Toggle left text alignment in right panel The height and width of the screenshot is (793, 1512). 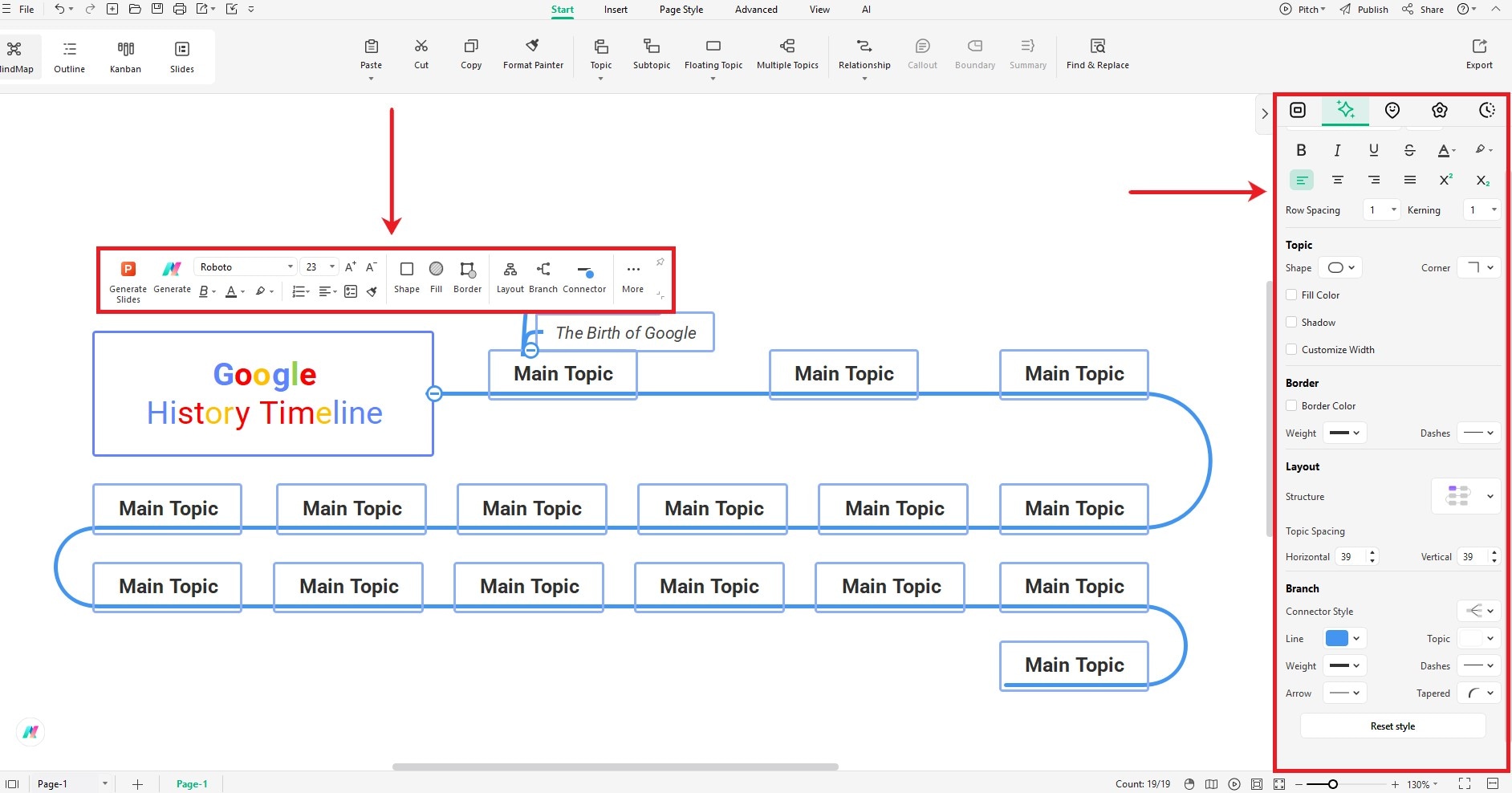pyautogui.click(x=1302, y=180)
